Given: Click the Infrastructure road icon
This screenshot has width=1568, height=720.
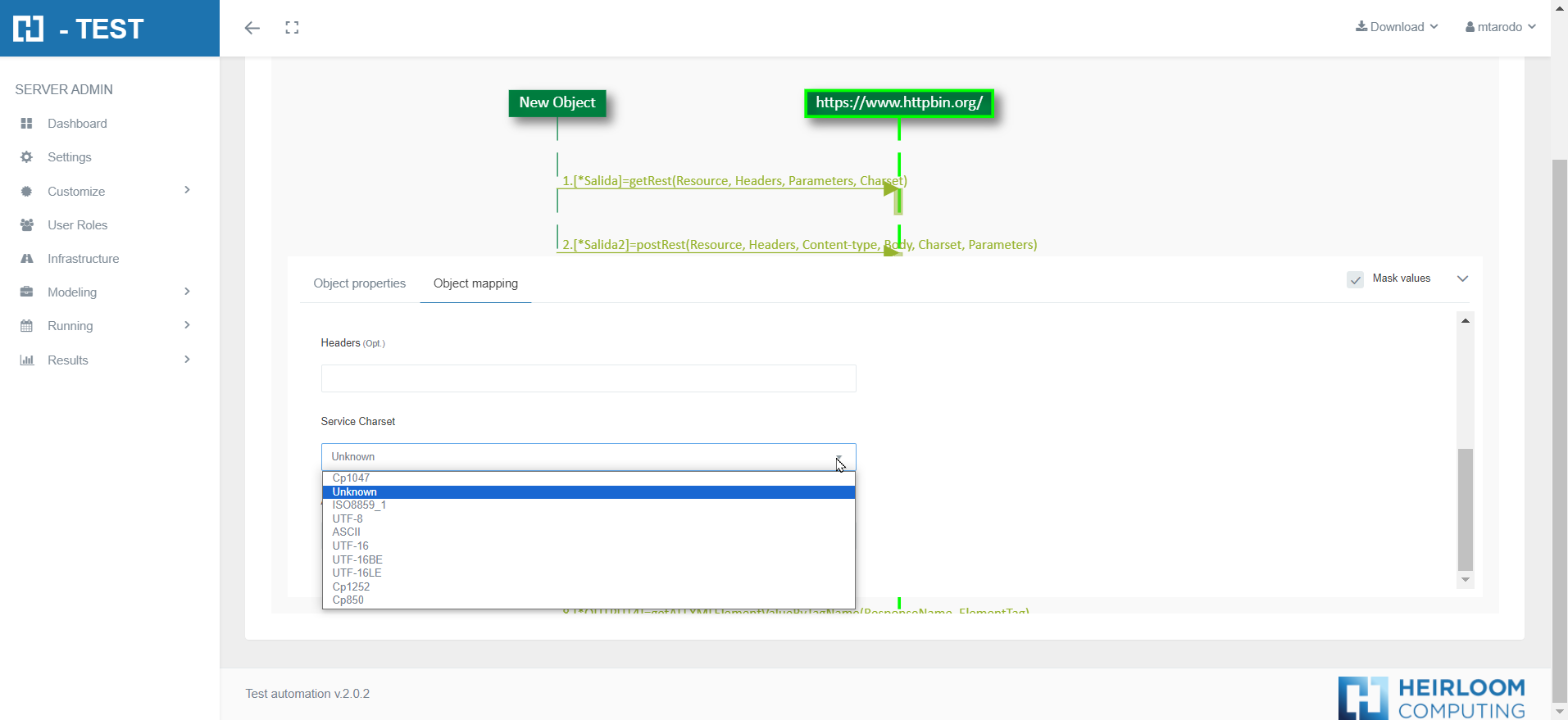Looking at the screenshot, I should tap(26, 259).
